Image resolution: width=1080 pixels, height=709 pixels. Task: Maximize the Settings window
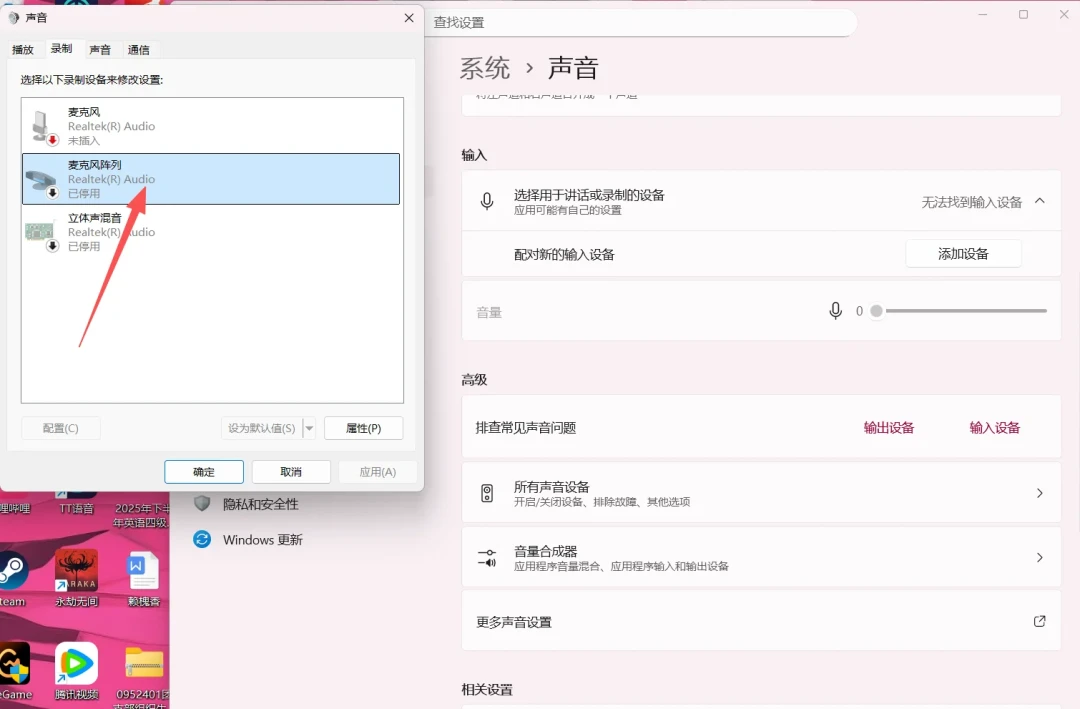click(1024, 14)
